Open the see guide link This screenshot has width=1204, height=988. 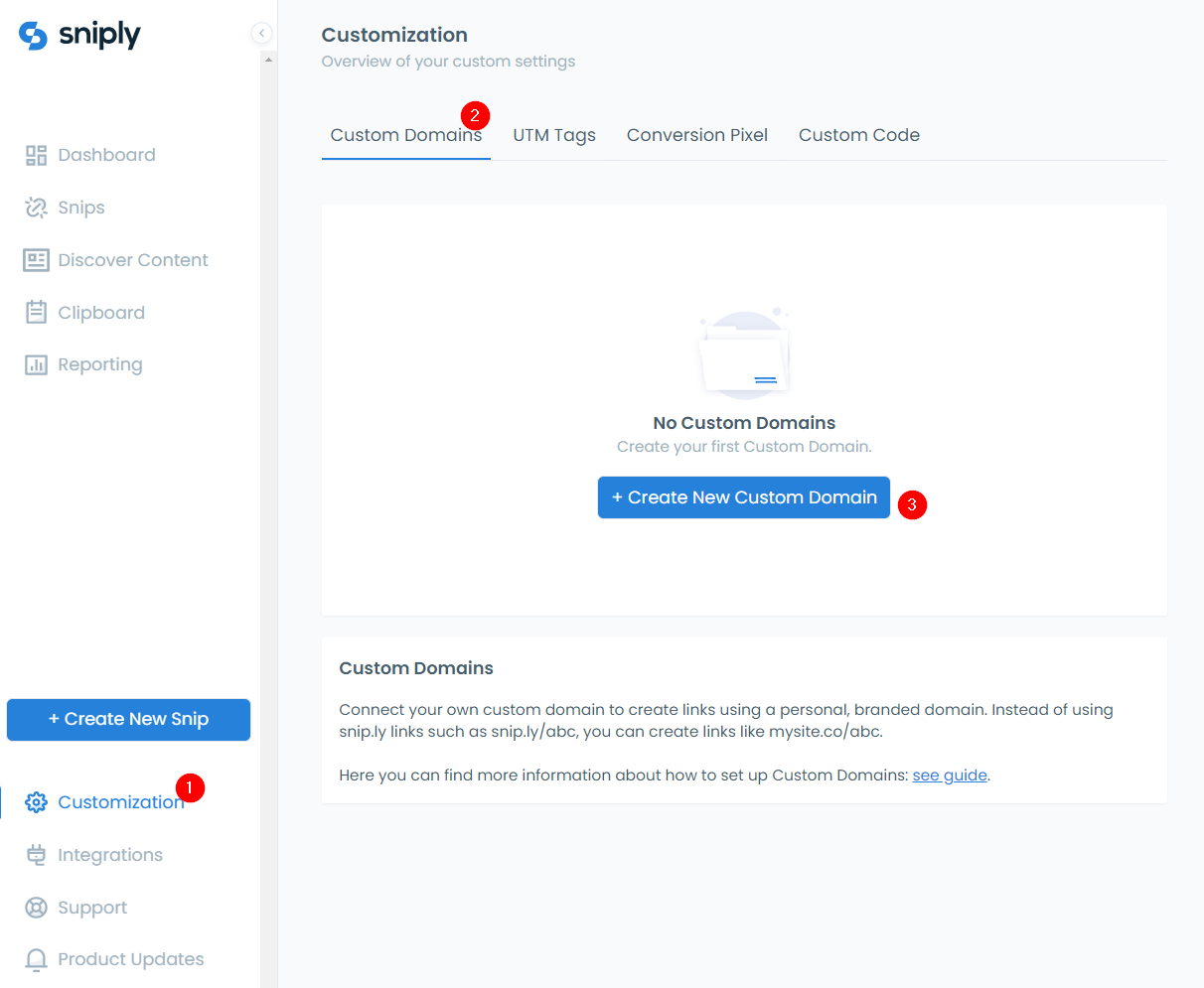[x=948, y=775]
